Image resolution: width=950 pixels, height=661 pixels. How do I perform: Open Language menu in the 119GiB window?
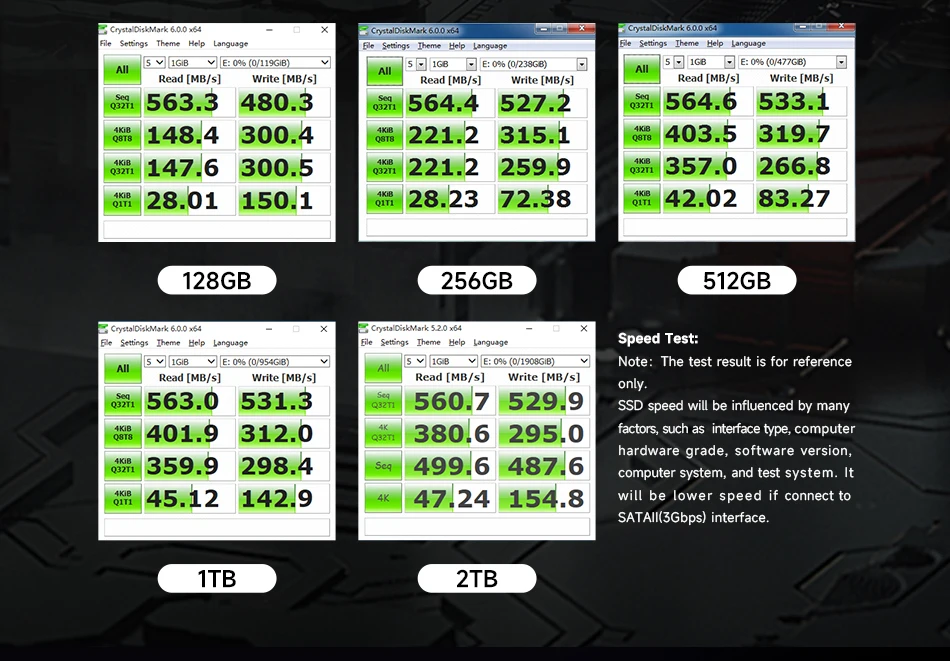point(230,44)
